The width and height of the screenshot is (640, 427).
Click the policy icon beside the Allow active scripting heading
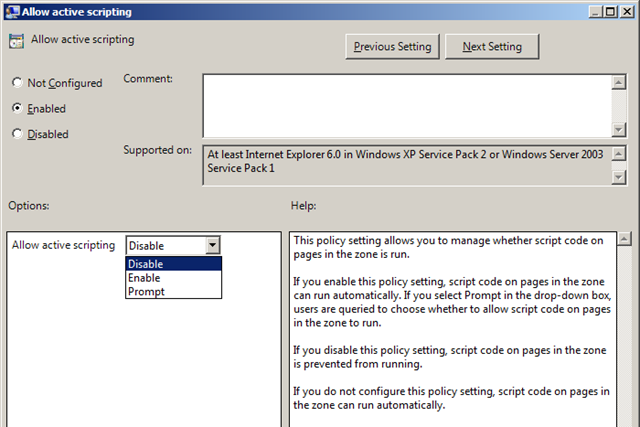15,41
